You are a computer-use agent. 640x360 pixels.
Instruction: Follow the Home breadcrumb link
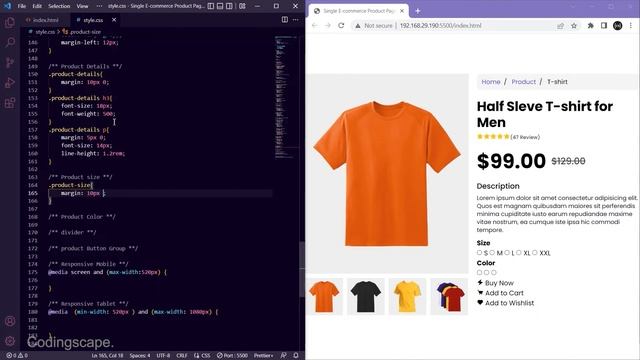coord(491,82)
